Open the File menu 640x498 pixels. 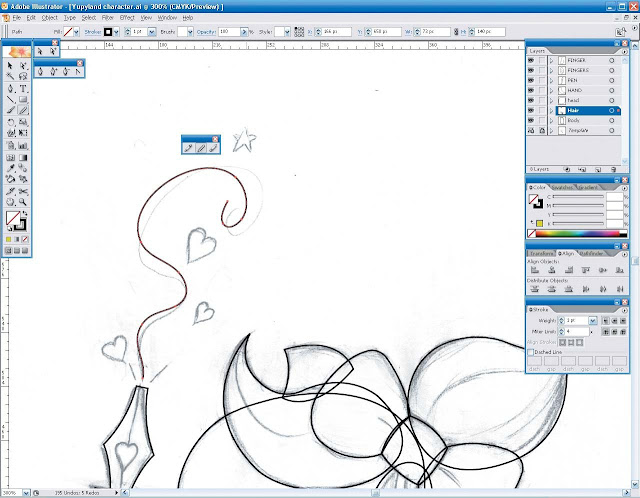click(16, 18)
